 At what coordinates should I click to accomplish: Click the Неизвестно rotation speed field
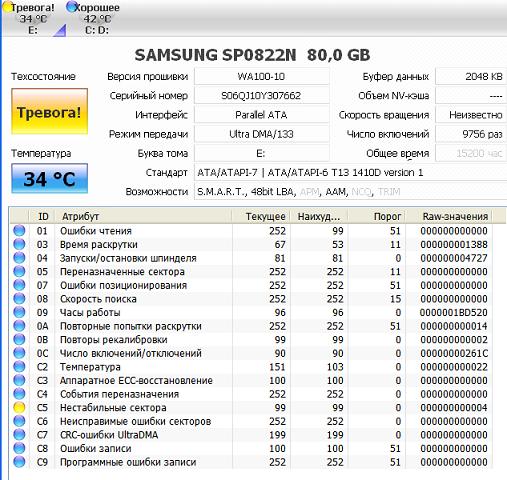click(471, 115)
